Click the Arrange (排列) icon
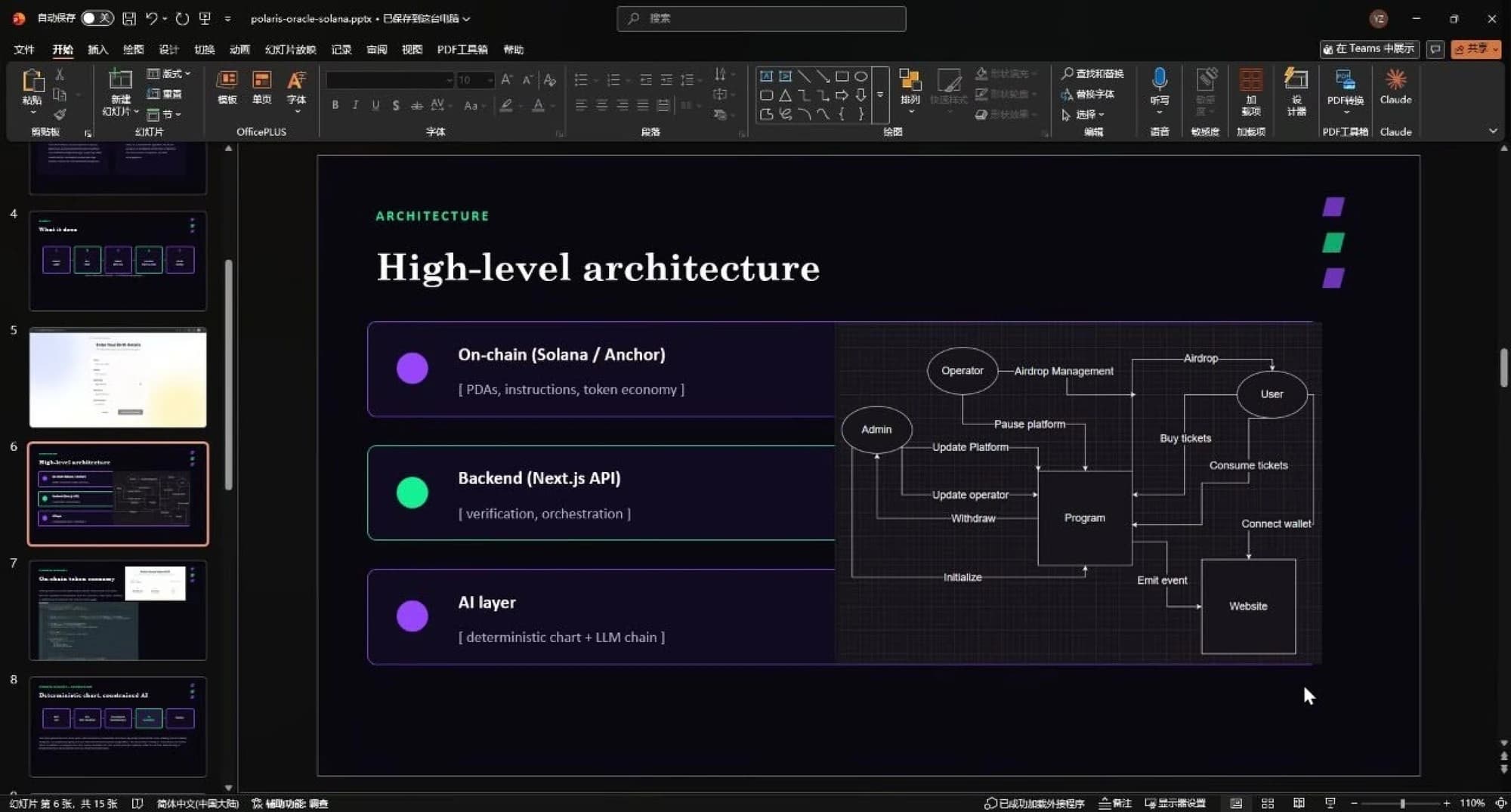The height and width of the screenshot is (812, 1511). coord(910,80)
